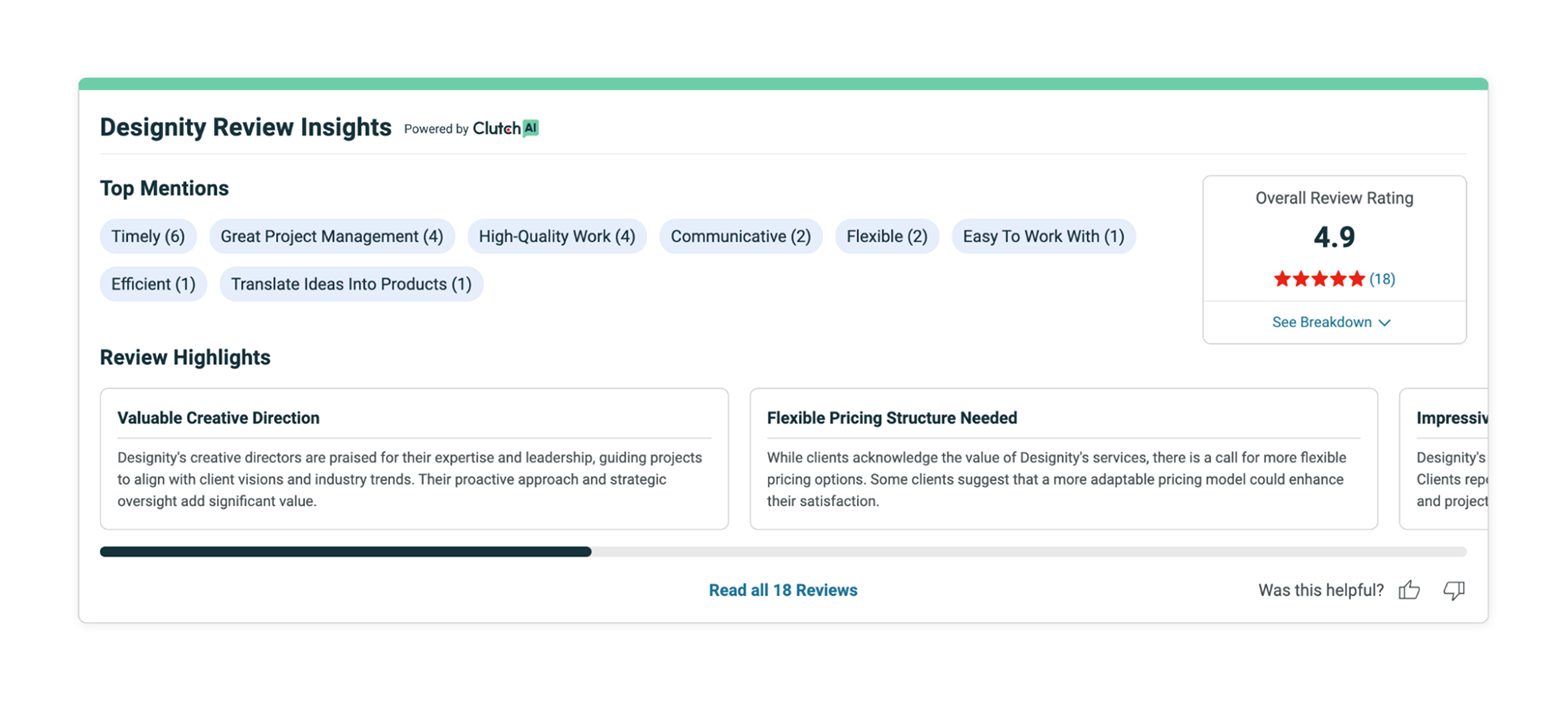
Task: Click the thumbs down icon
Action: (x=1454, y=591)
